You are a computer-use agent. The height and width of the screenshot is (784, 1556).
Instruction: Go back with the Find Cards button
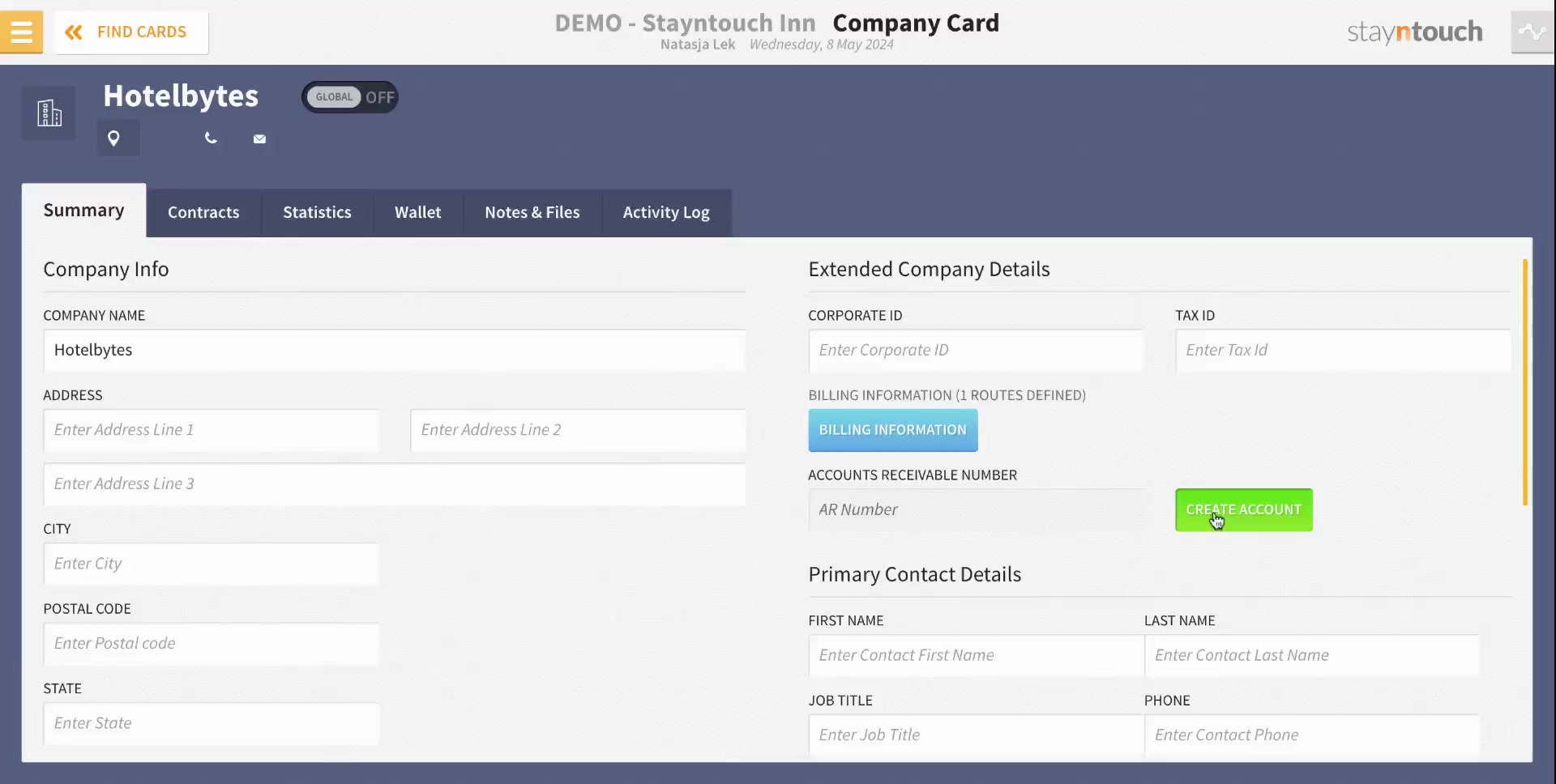tap(131, 32)
